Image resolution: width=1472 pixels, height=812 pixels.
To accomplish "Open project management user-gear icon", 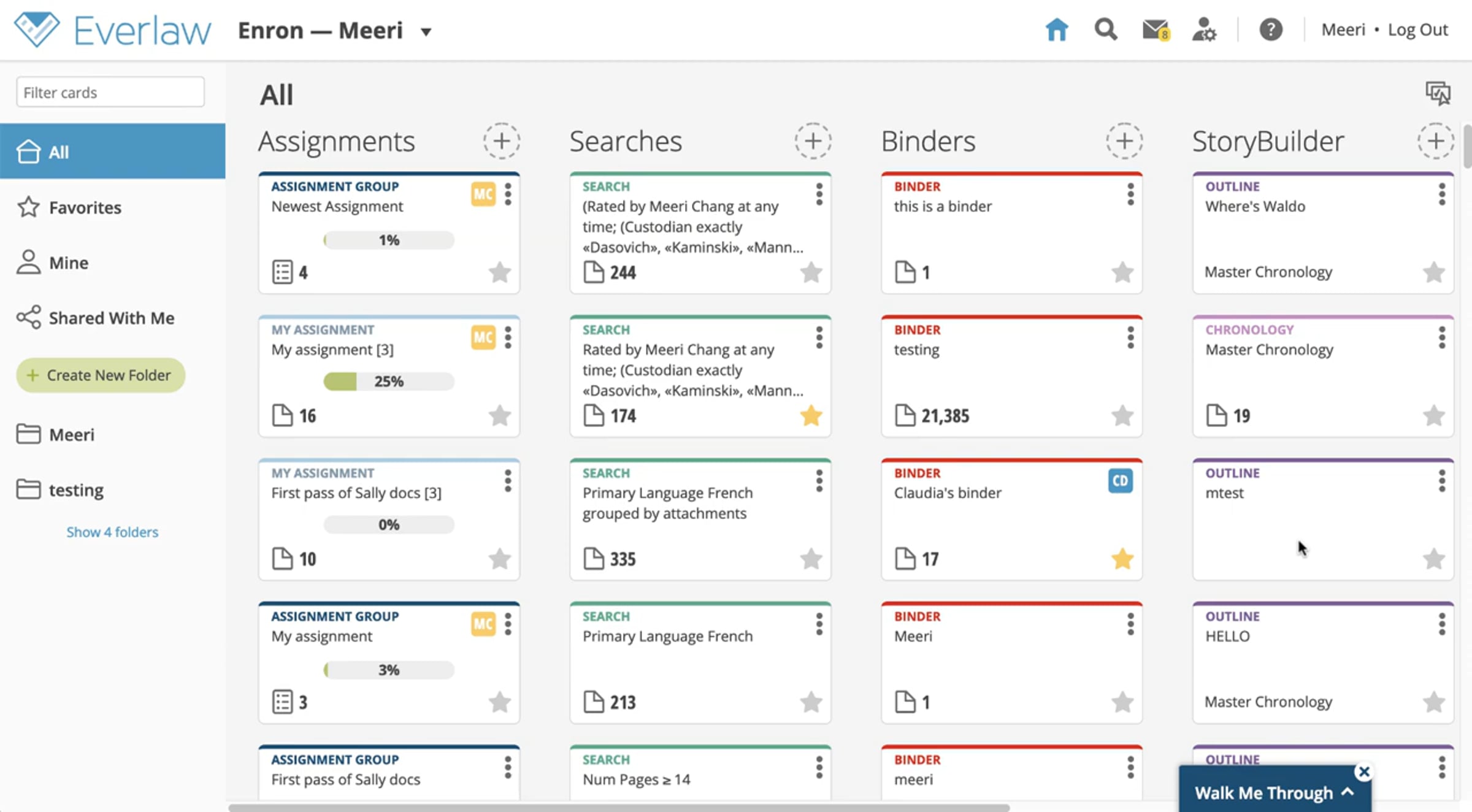I will (1205, 29).
